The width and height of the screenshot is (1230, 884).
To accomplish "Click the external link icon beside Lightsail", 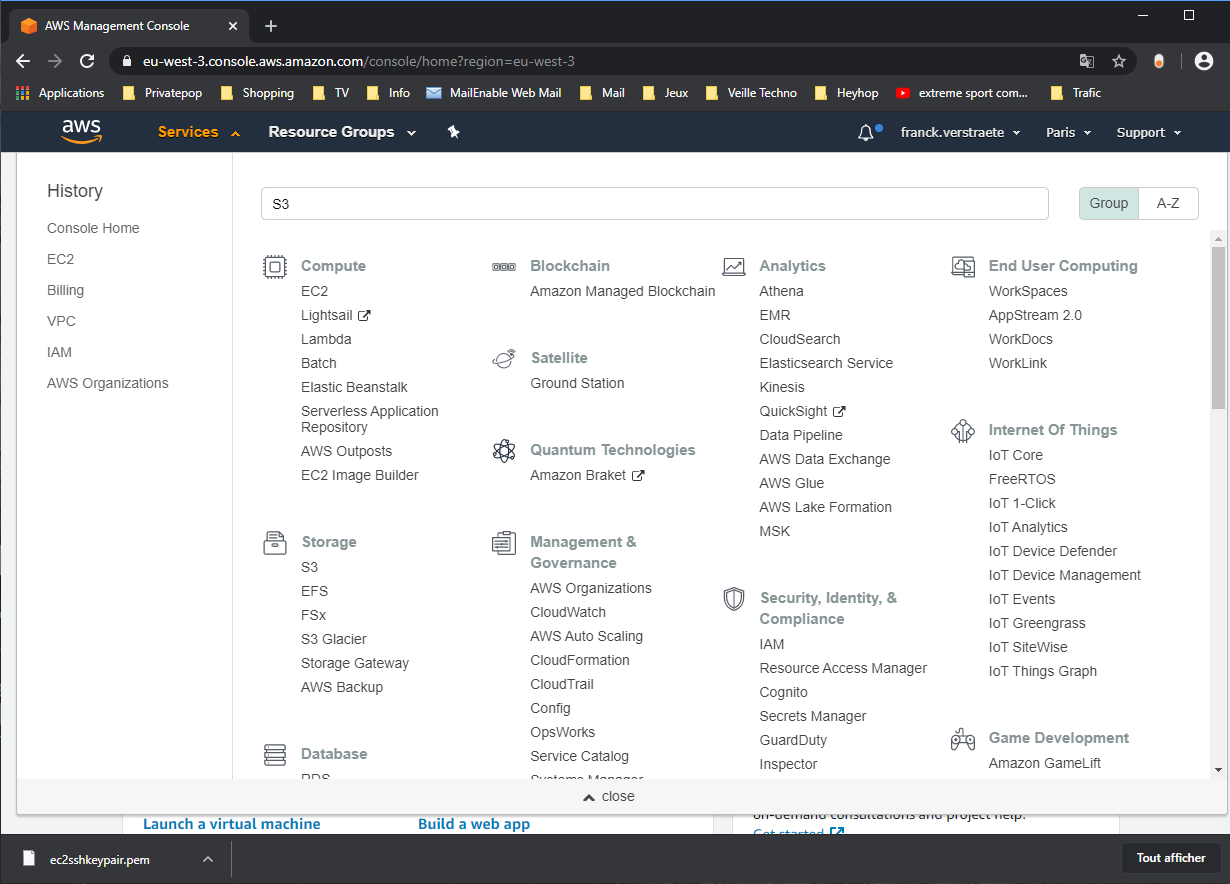I will point(364,315).
